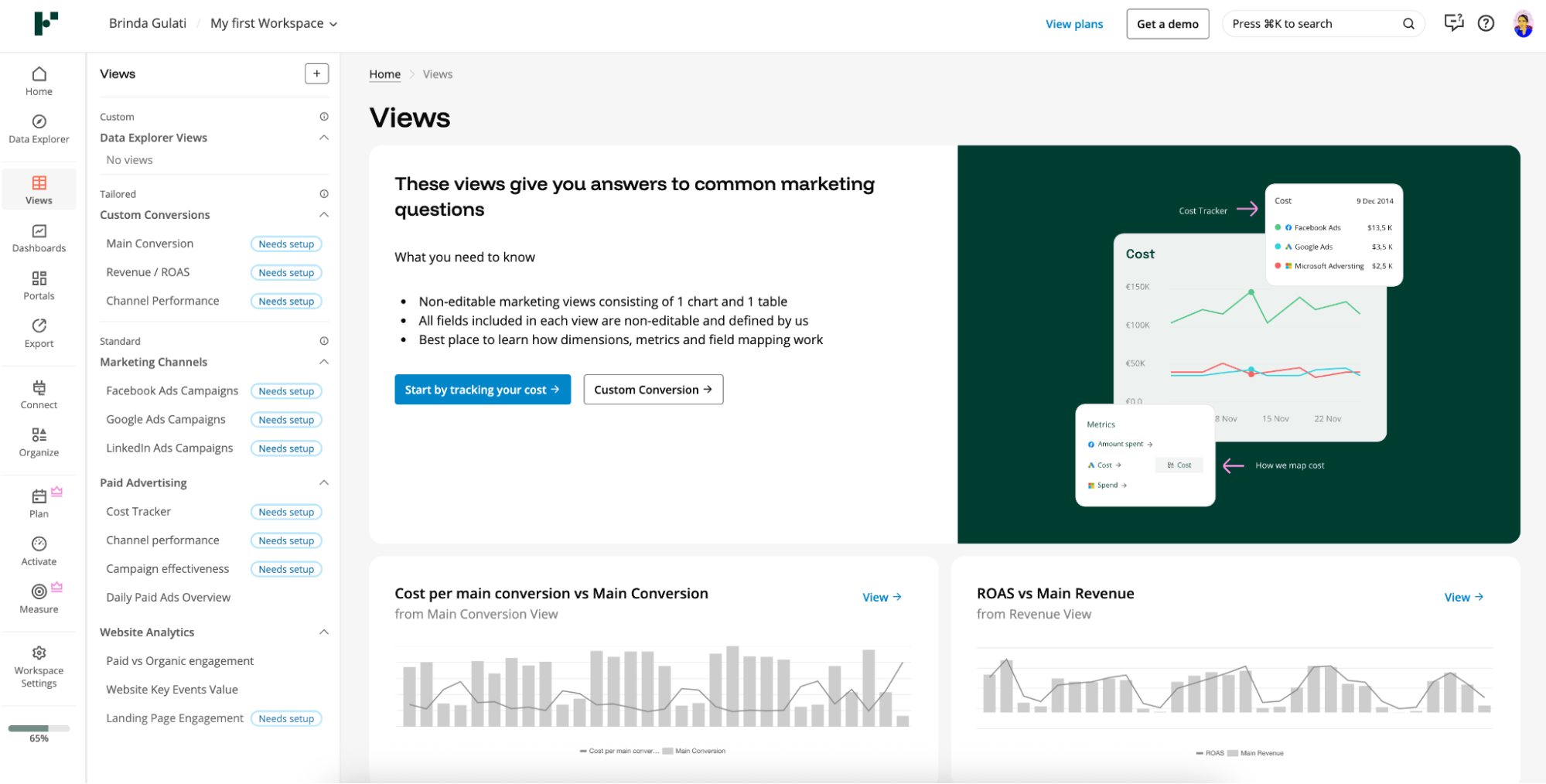This screenshot has width=1546, height=784.
Task: Open the Portals panel
Action: 39,285
